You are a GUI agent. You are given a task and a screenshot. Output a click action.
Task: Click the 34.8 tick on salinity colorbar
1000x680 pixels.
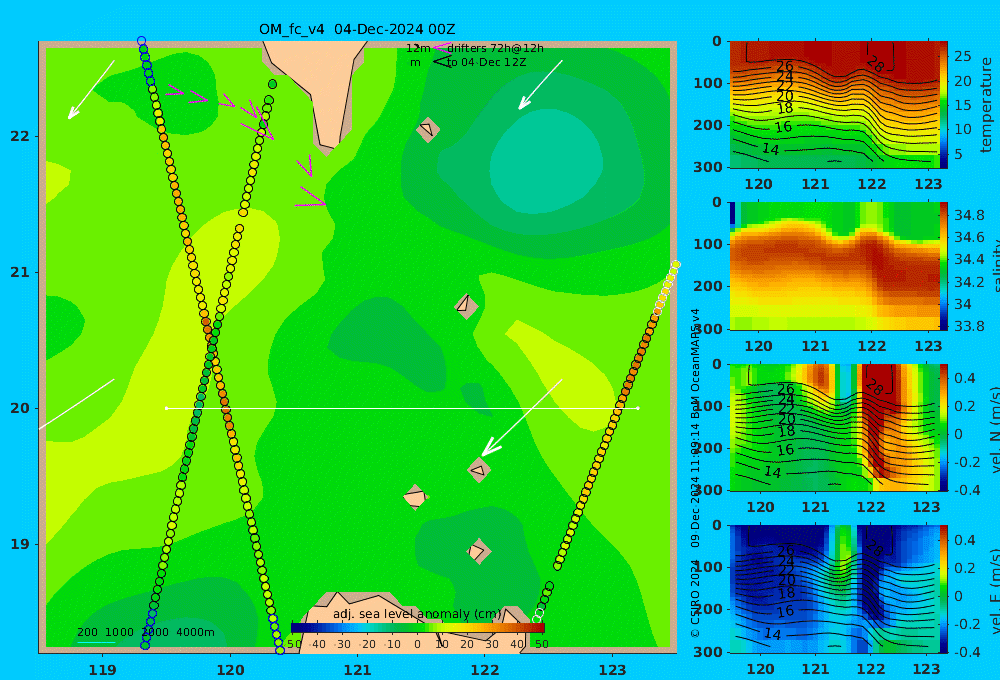[x=969, y=215]
